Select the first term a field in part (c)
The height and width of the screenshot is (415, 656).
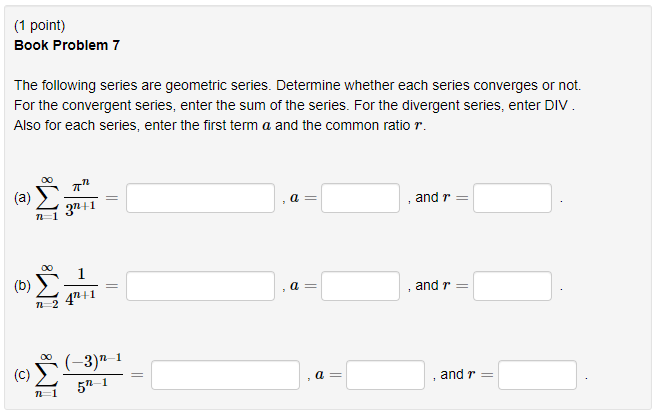[x=385, y=375]
